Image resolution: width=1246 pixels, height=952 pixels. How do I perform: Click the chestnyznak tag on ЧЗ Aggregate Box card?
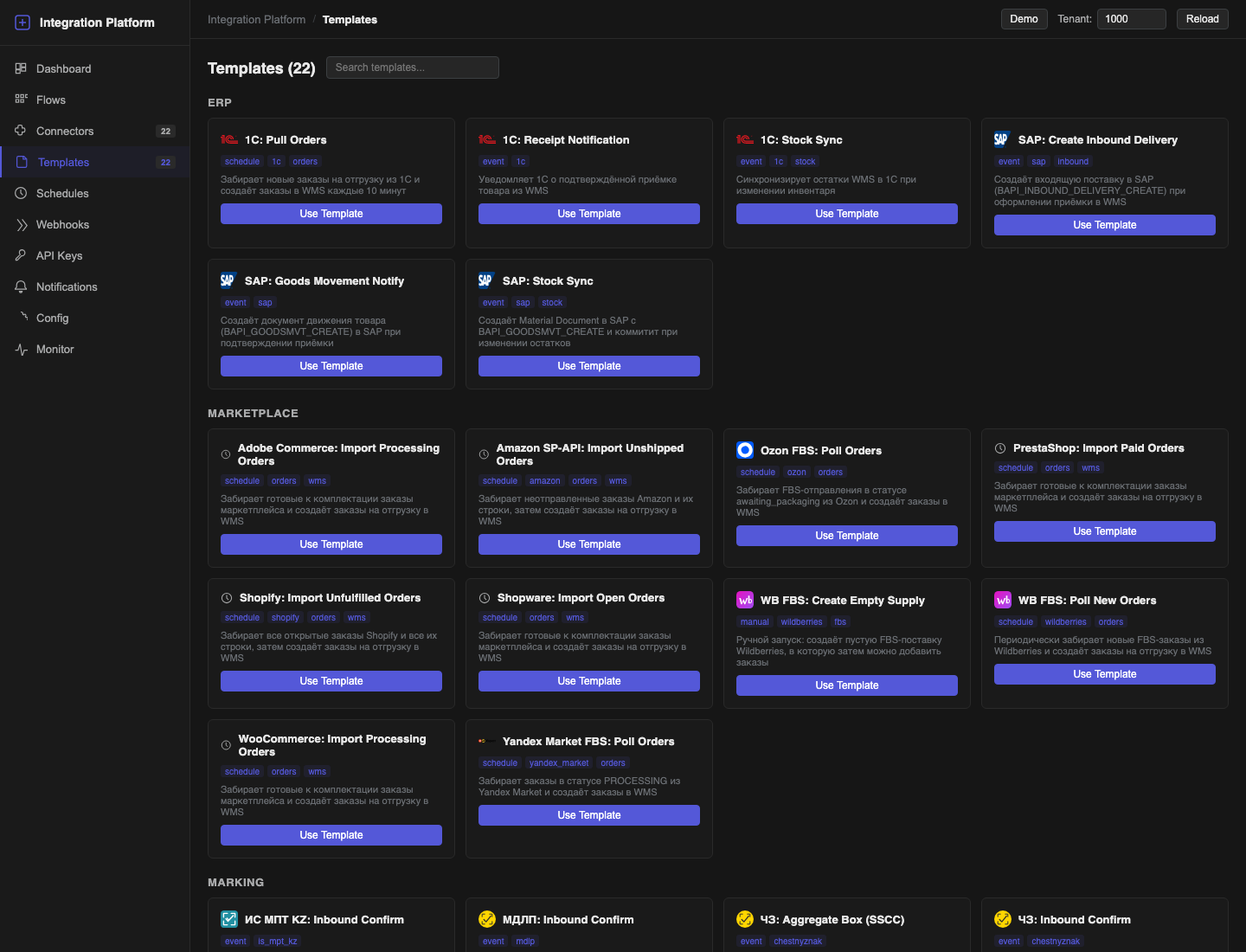pyautogui.click(x=798, y=942)
